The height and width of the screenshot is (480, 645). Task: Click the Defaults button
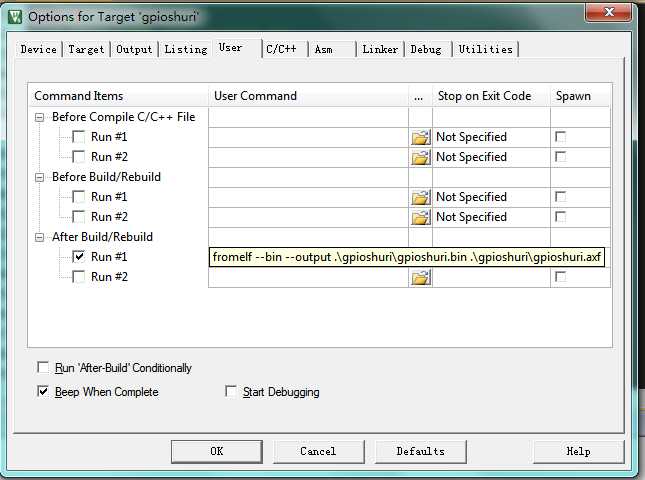pyautogui.click(x=420, y=452)
